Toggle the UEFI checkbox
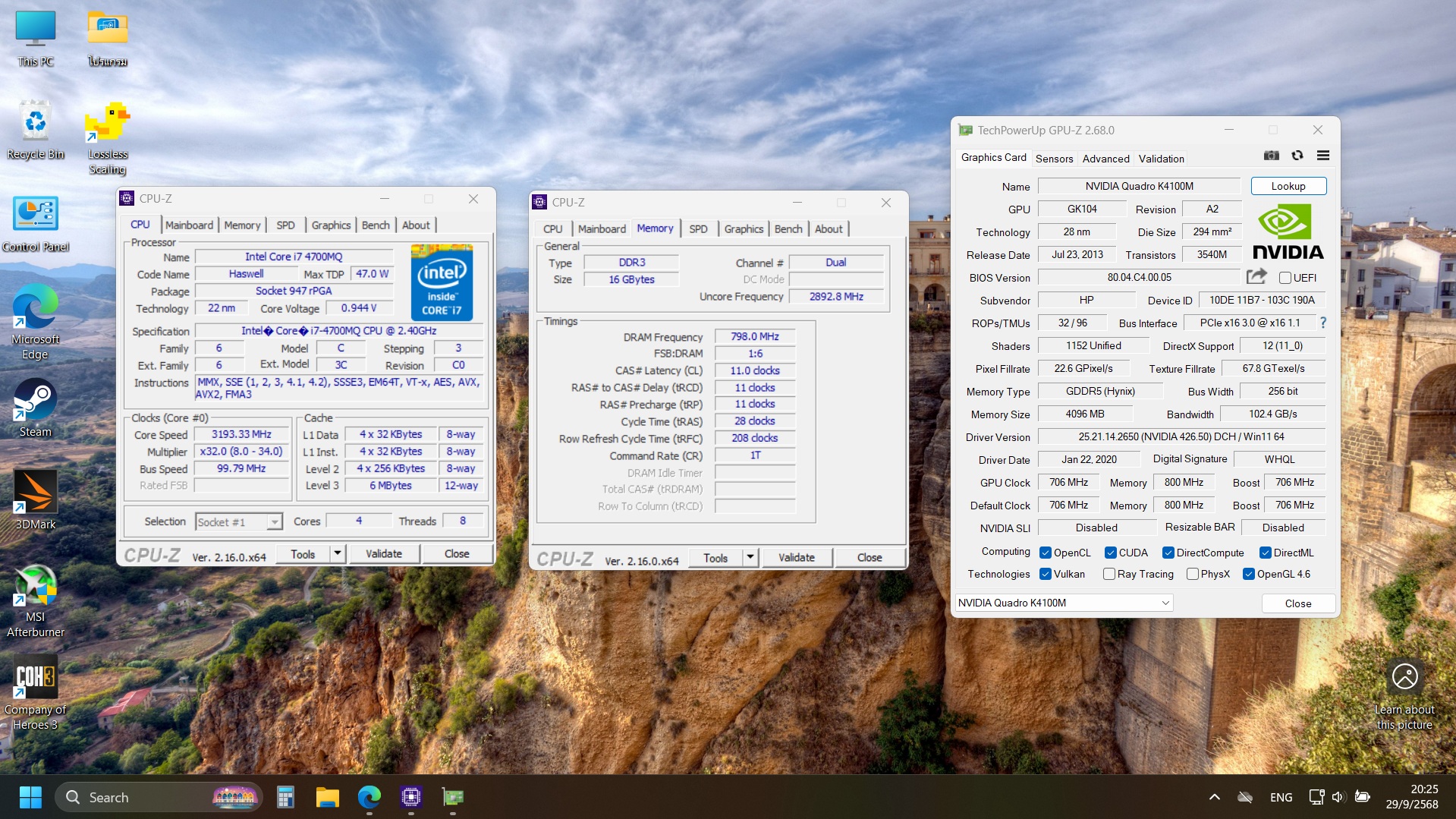The width and height of the screenshot is (1456, 819). (x=1285, y=278)
